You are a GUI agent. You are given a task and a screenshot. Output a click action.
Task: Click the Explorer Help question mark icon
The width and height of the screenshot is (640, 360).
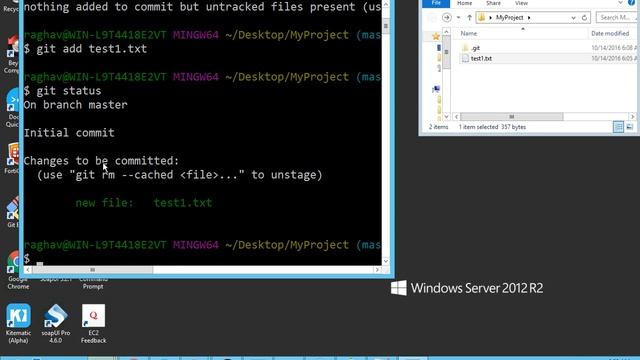[x=631, y=3]
